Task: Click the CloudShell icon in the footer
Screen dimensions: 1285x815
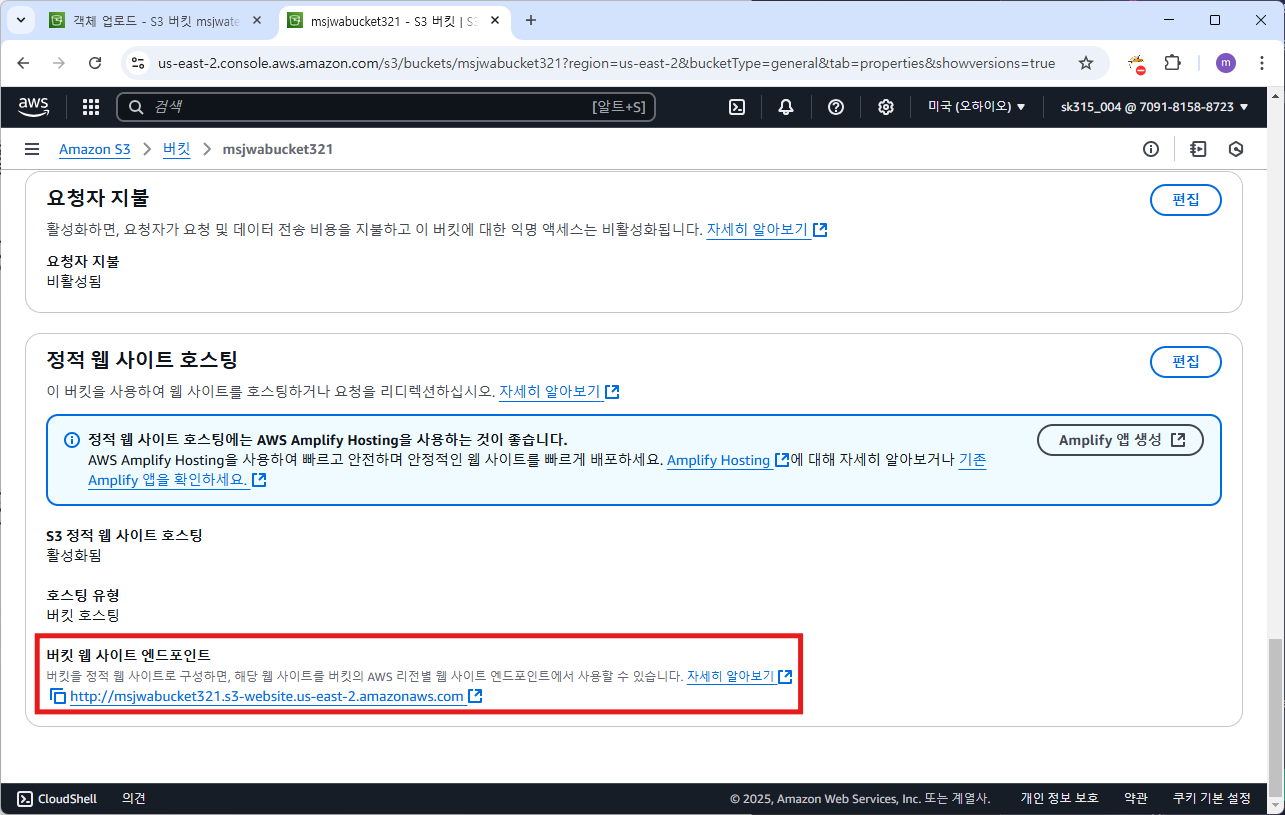Action: (x=25, y=798)
